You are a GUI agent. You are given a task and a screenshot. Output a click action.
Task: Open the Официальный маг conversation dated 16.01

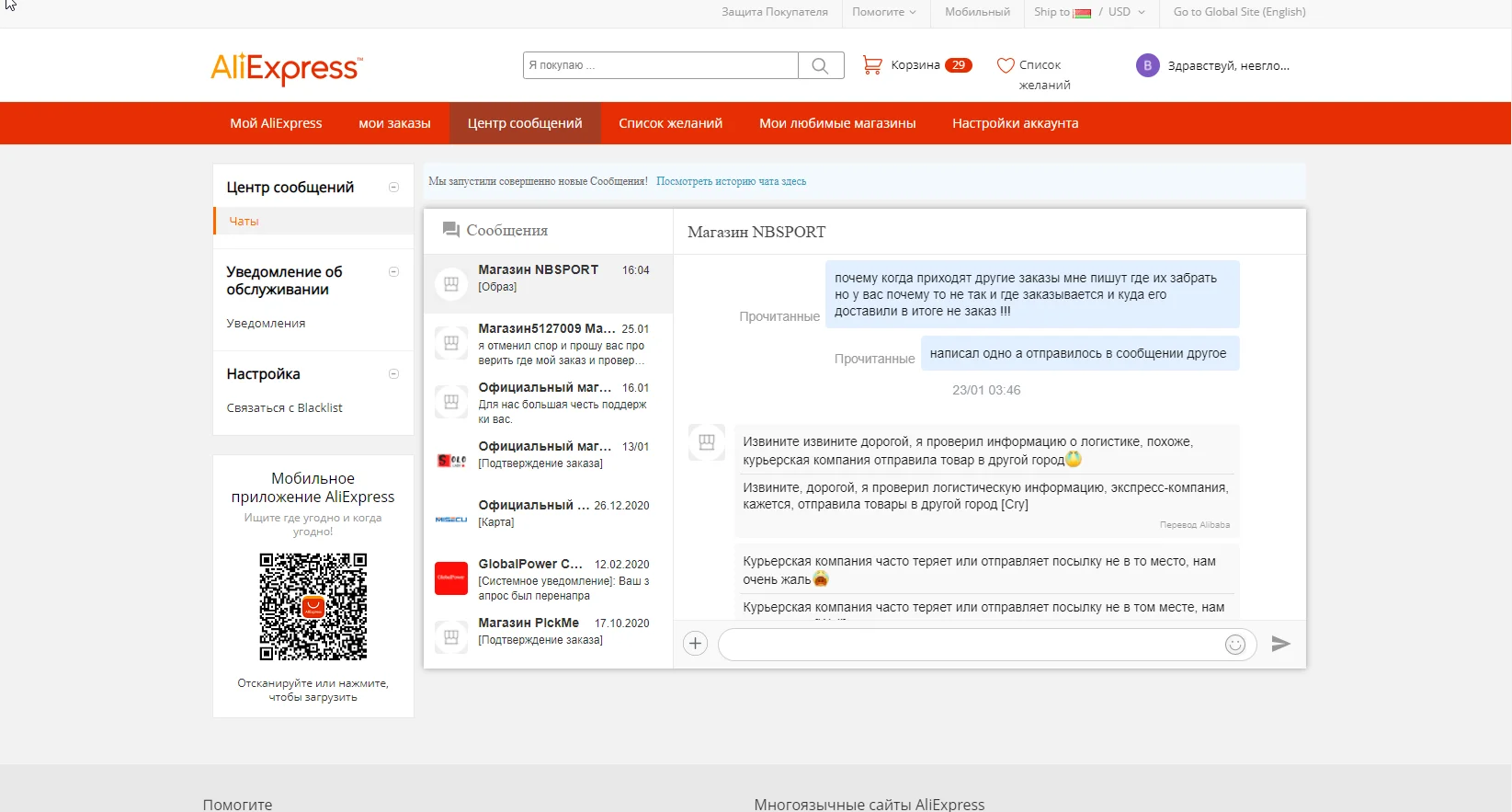tap(549, 402)
